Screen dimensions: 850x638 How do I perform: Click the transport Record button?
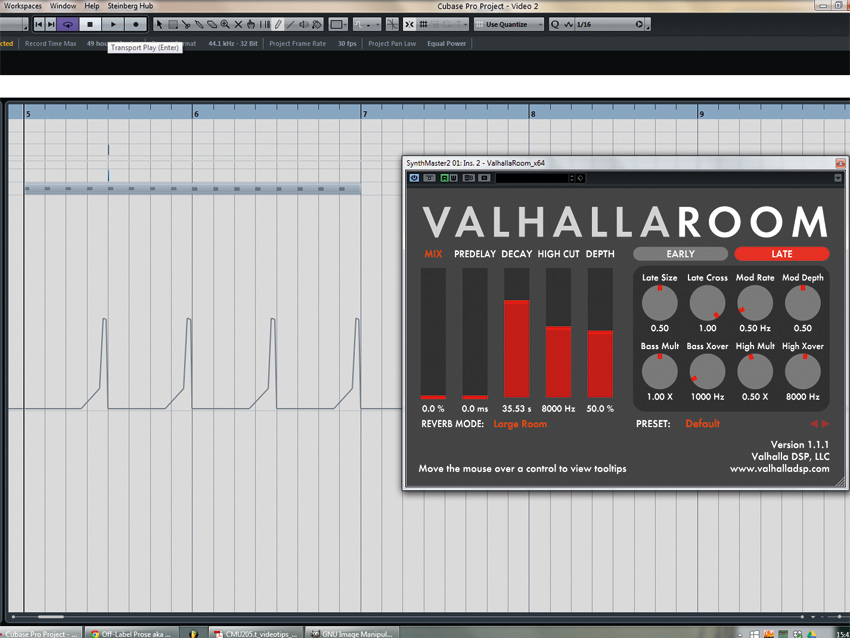136,24
